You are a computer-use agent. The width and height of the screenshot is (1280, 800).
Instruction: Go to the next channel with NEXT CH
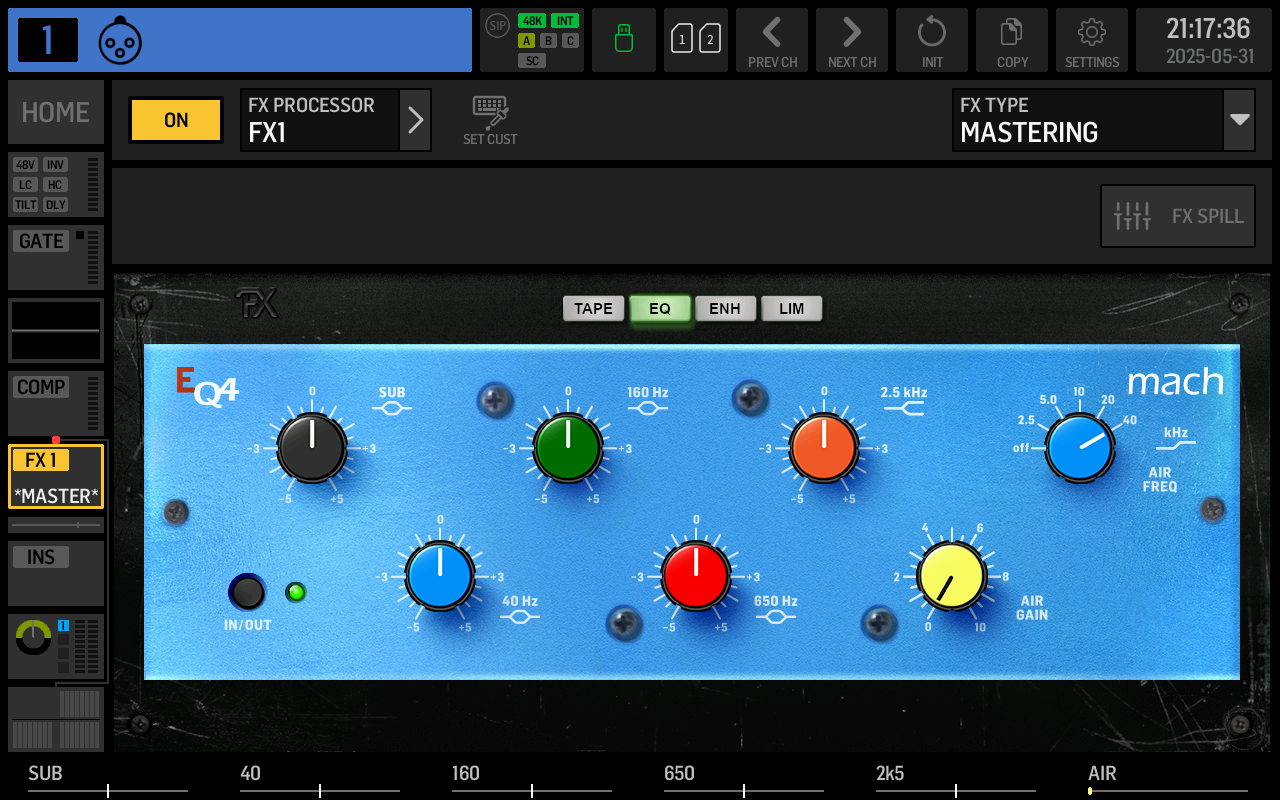(851, 40)
